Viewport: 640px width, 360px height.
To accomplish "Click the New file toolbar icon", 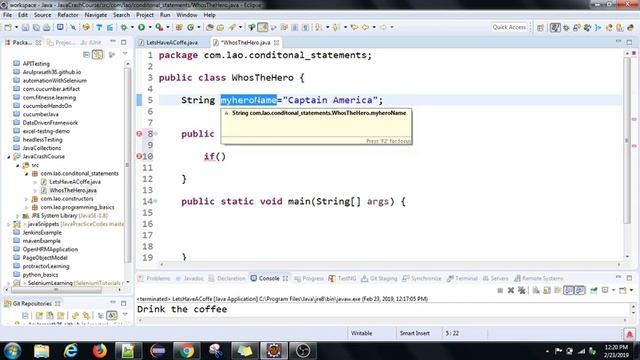I will coord(8,27).
